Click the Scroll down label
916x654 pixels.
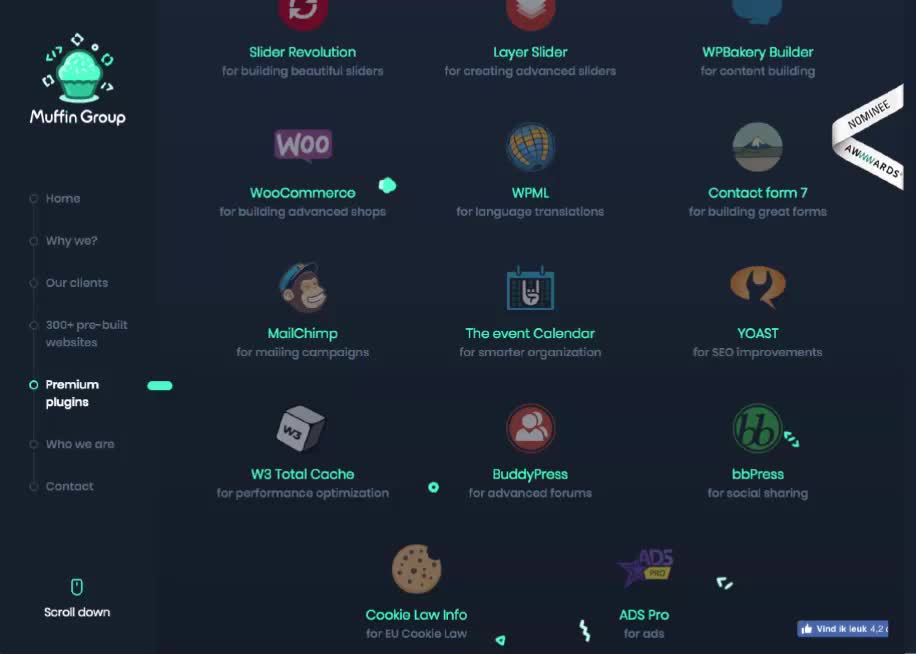[x=77, y=612]
